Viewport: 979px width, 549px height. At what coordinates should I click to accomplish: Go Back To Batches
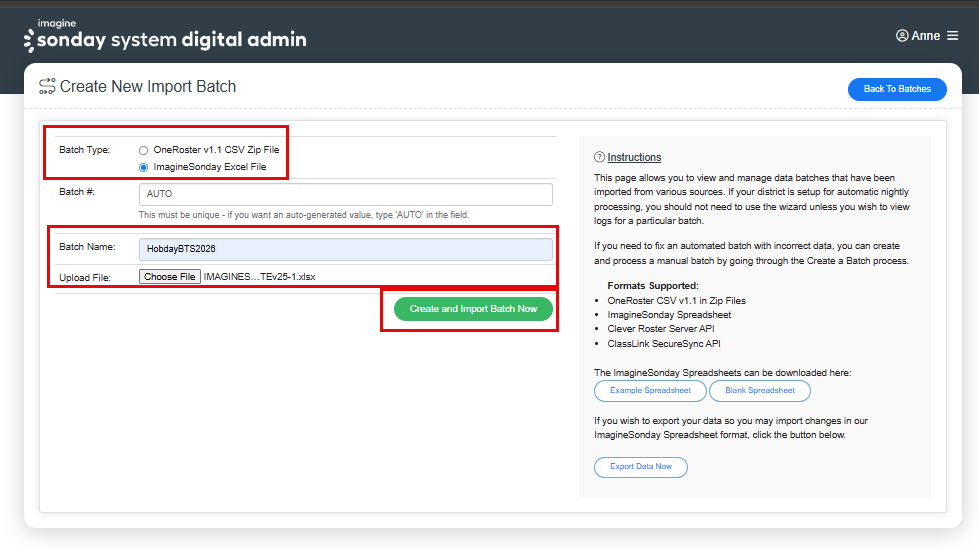tap(897, 89)
